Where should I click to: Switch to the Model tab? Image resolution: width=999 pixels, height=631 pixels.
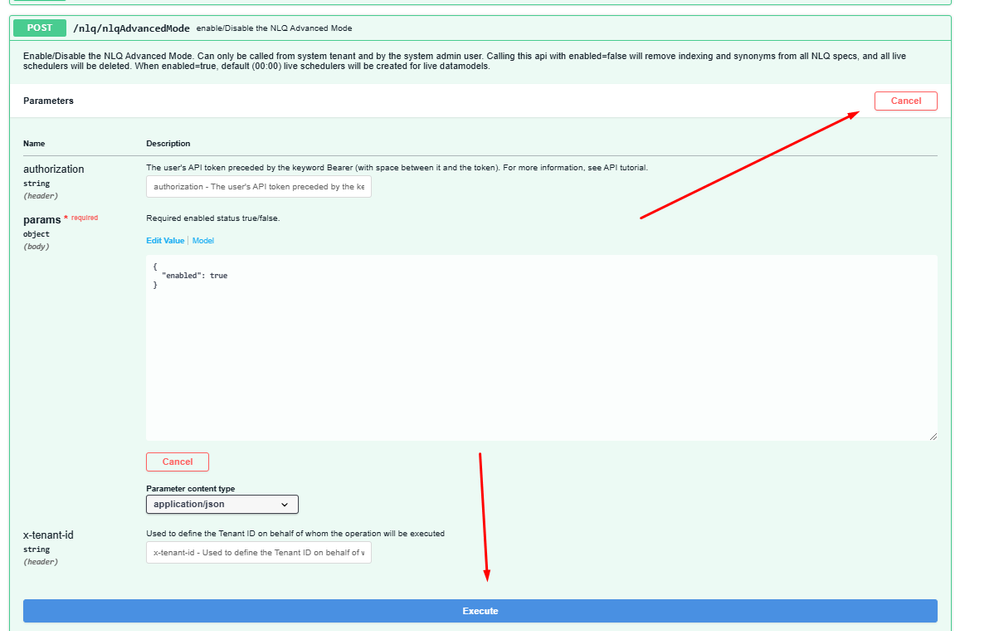[203, 241]
